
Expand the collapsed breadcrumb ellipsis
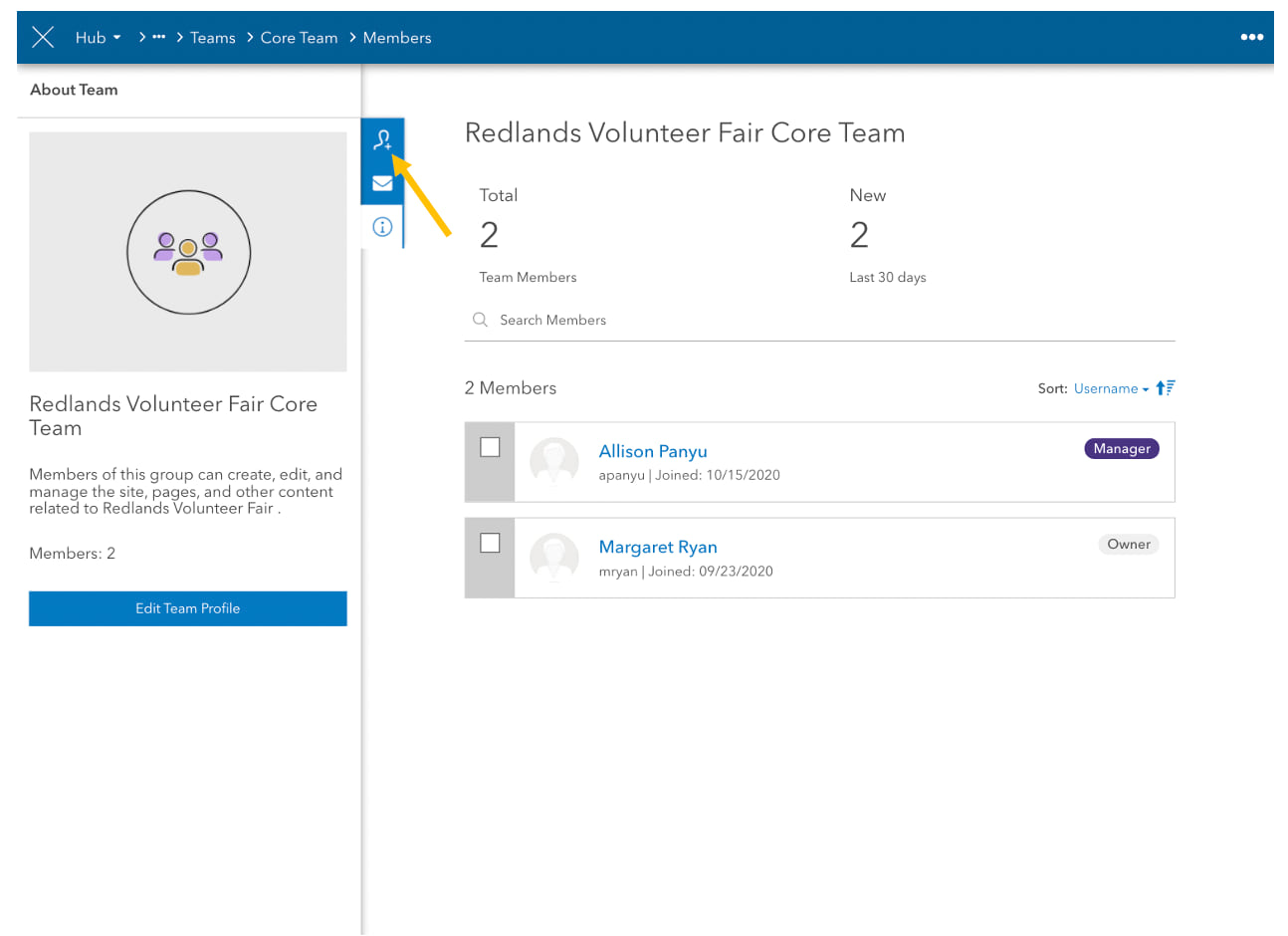[158, 38]
